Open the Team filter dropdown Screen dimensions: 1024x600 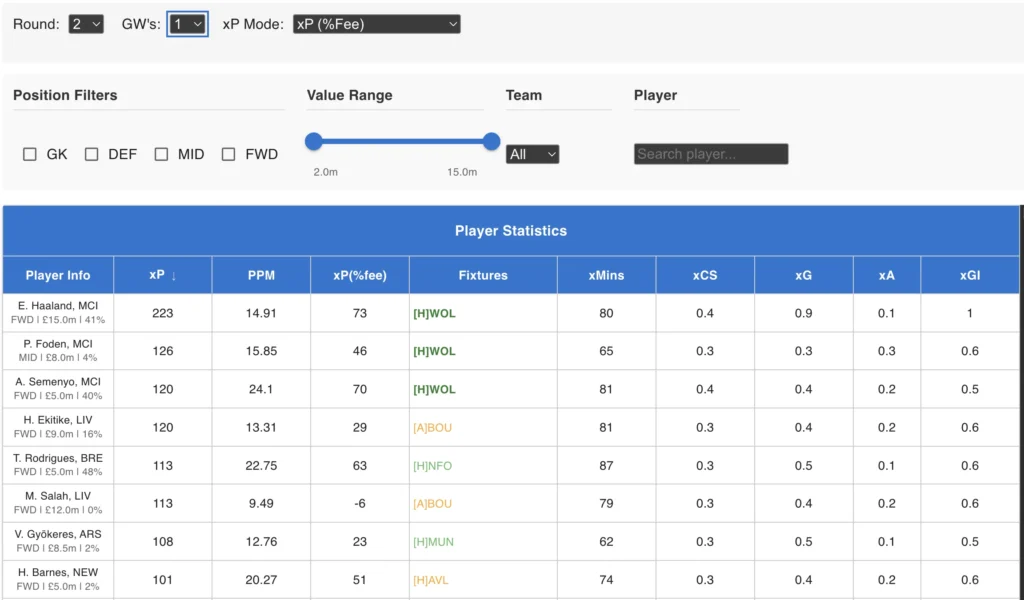pos(532,154)
